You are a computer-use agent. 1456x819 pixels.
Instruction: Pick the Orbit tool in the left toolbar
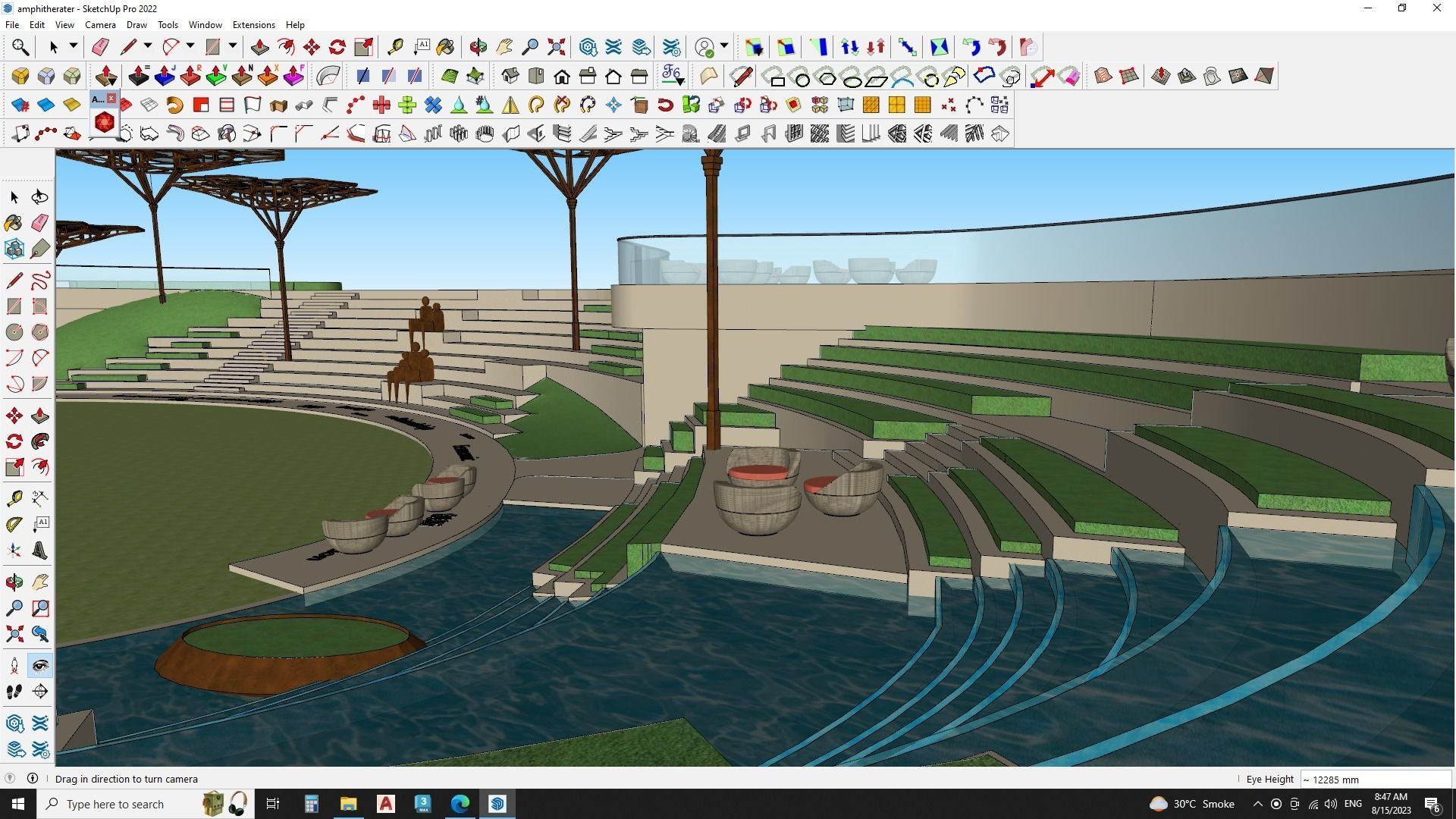[14, 582]
